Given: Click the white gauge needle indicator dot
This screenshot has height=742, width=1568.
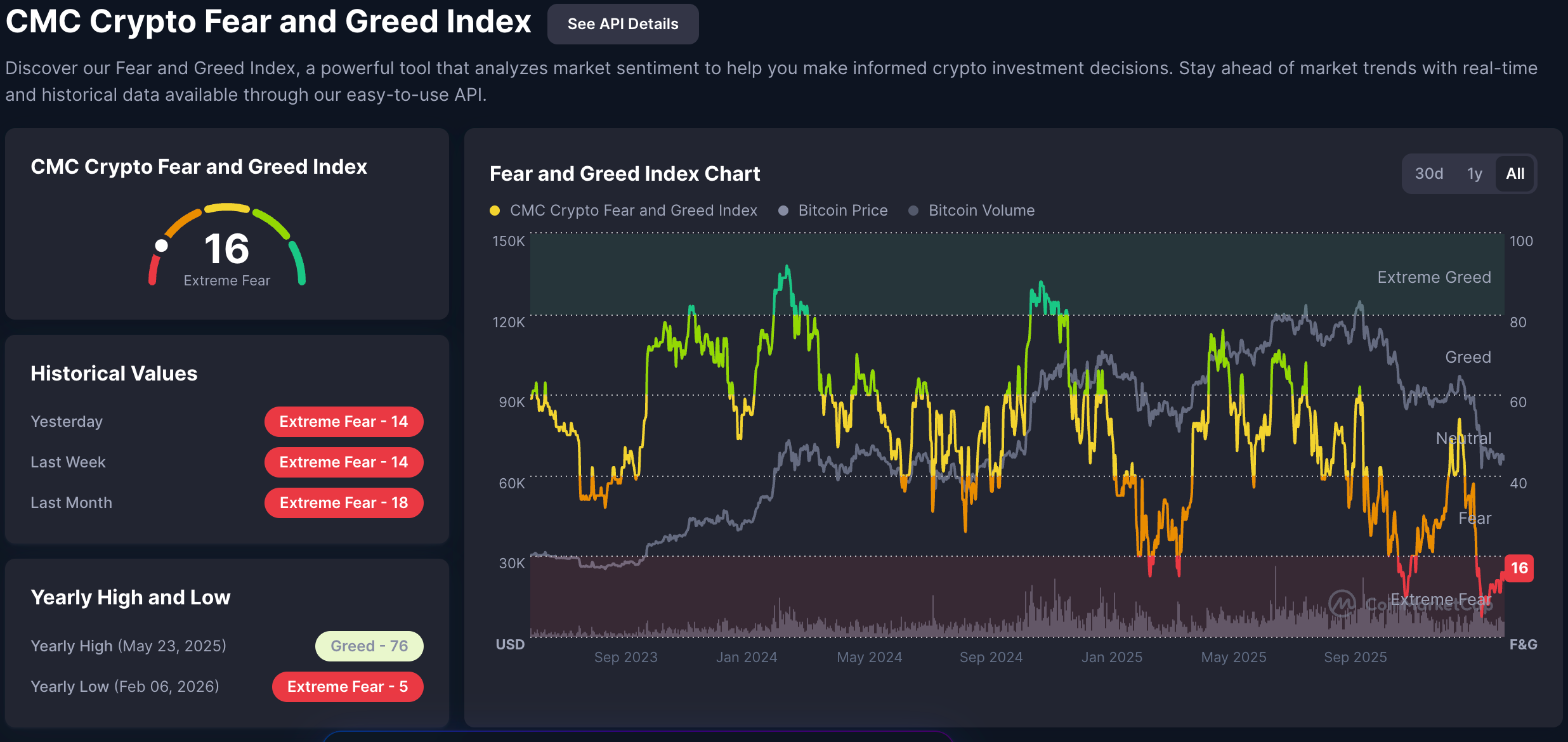Looking at the screenshot, I should click(x=162, y=245).
